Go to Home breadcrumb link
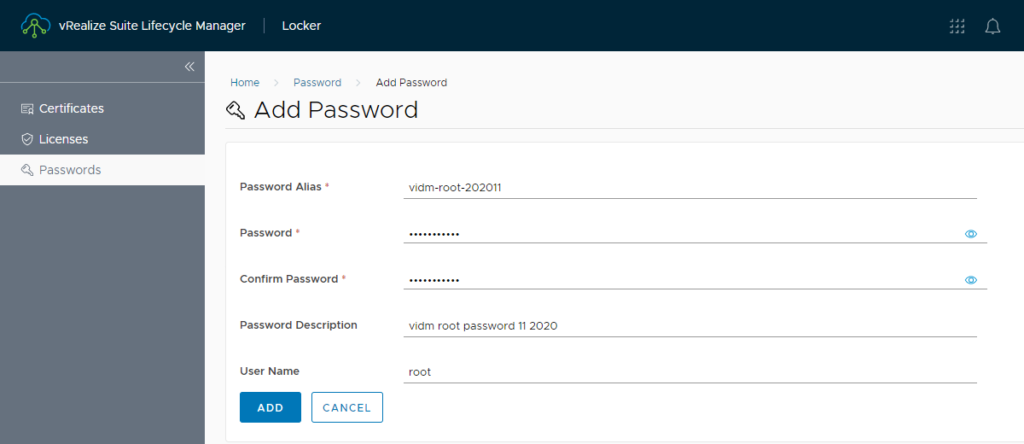Image resolution: width=1024 pixels, height=444 pixels. 245,82
